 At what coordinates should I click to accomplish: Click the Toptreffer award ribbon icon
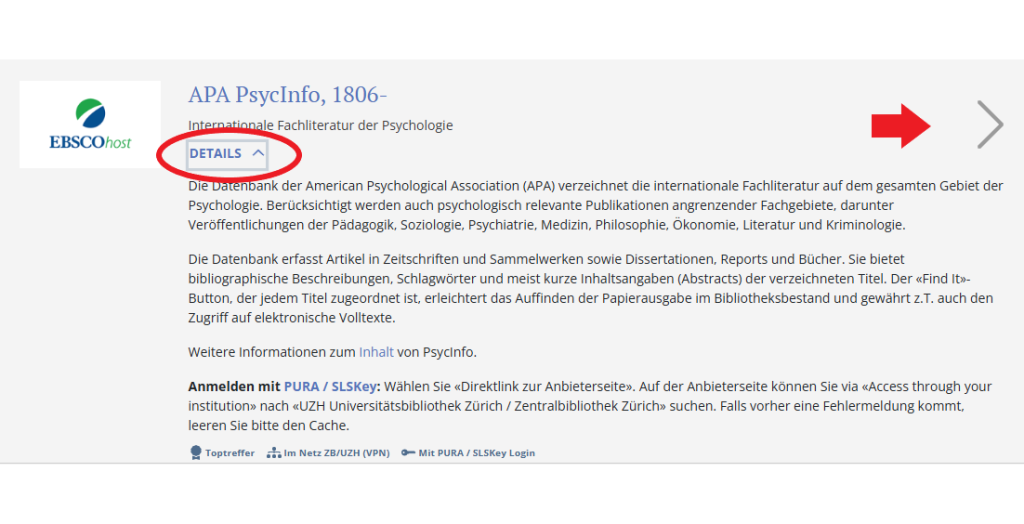pos(195,453)
